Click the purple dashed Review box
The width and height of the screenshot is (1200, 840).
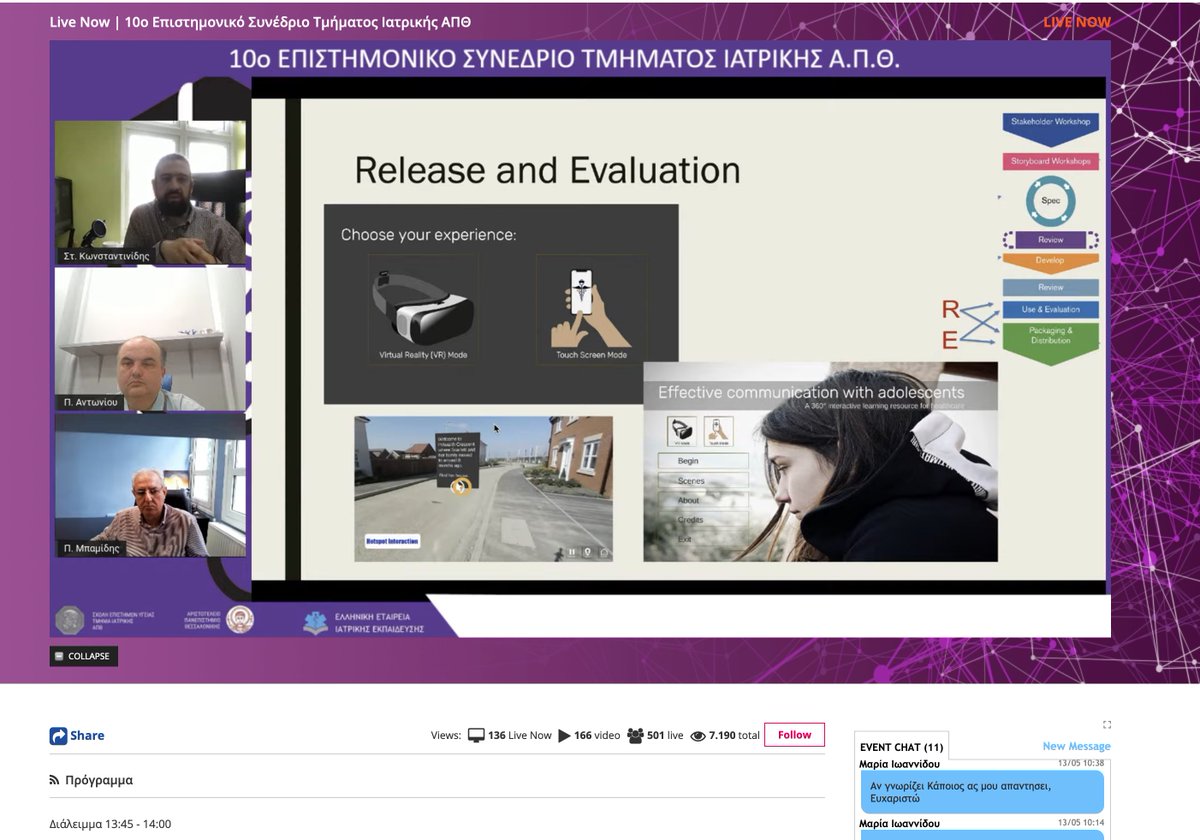pos(1051,240)
